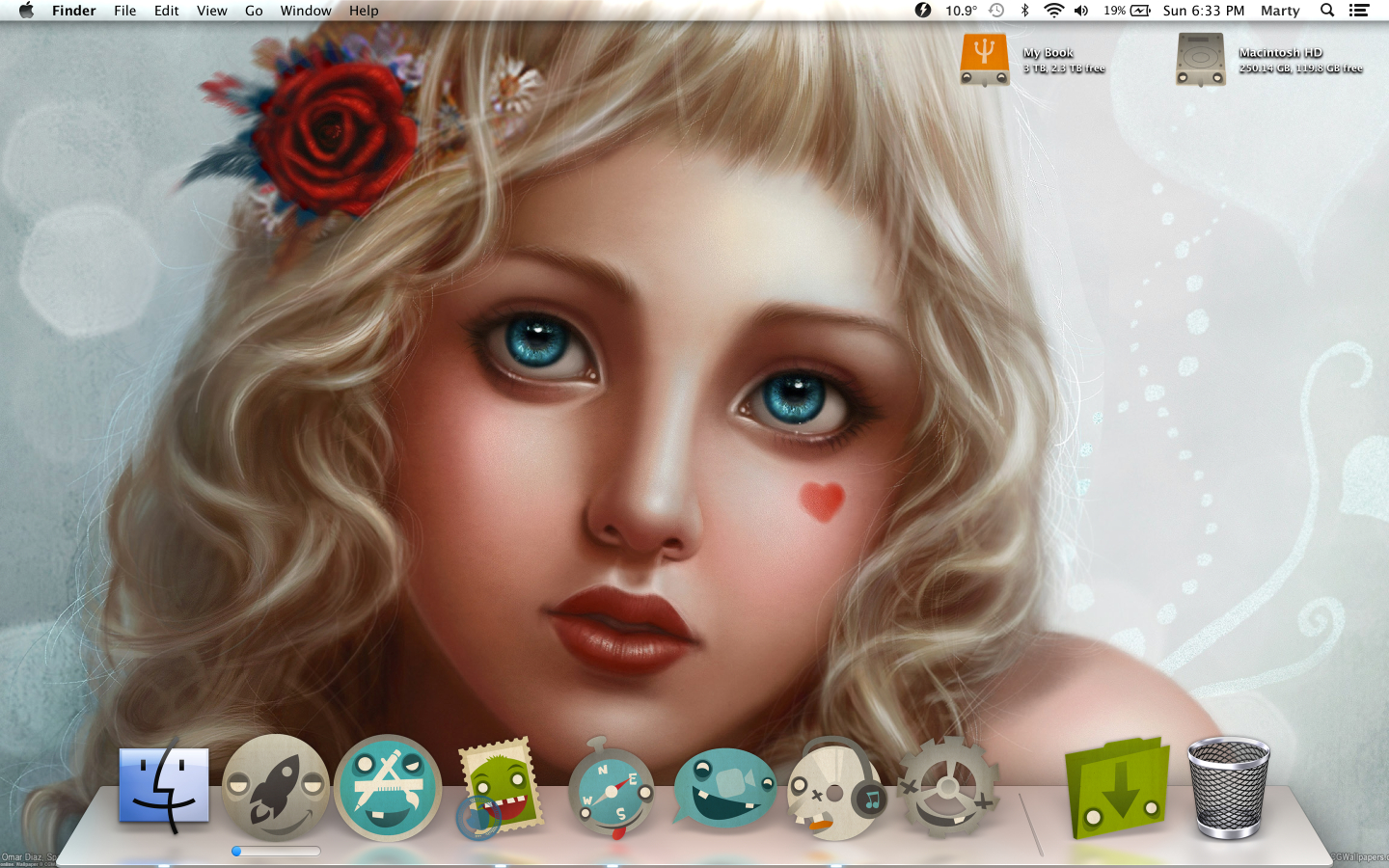Click the Sun 6:33 PM clock

[1204, 11]
